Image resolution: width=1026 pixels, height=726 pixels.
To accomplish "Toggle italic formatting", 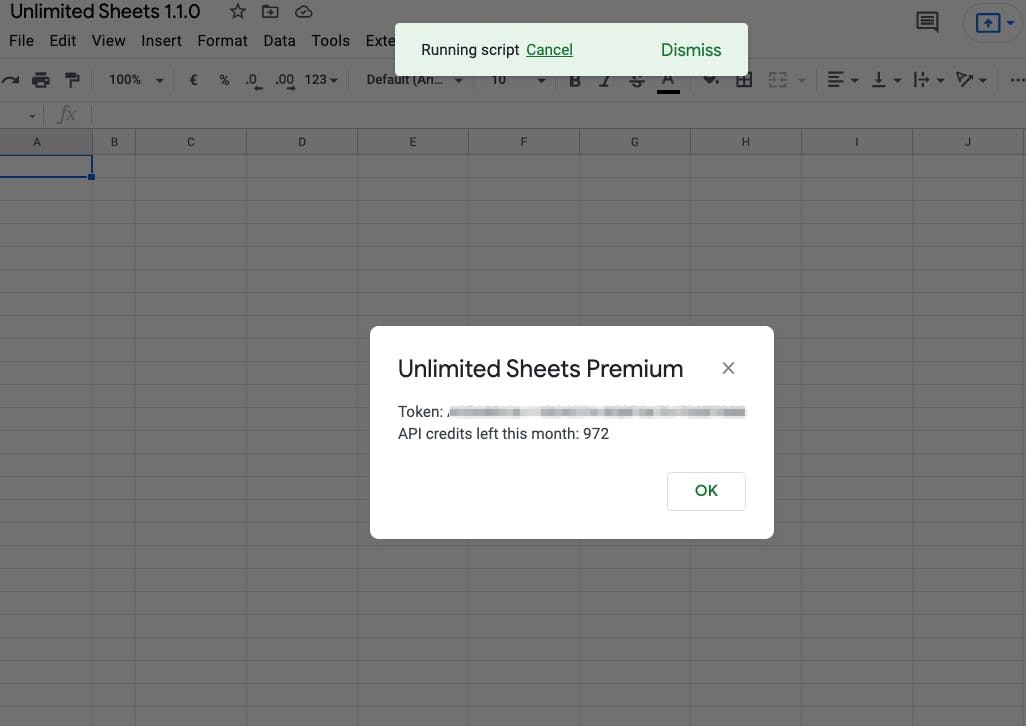I will pos(605,80).
